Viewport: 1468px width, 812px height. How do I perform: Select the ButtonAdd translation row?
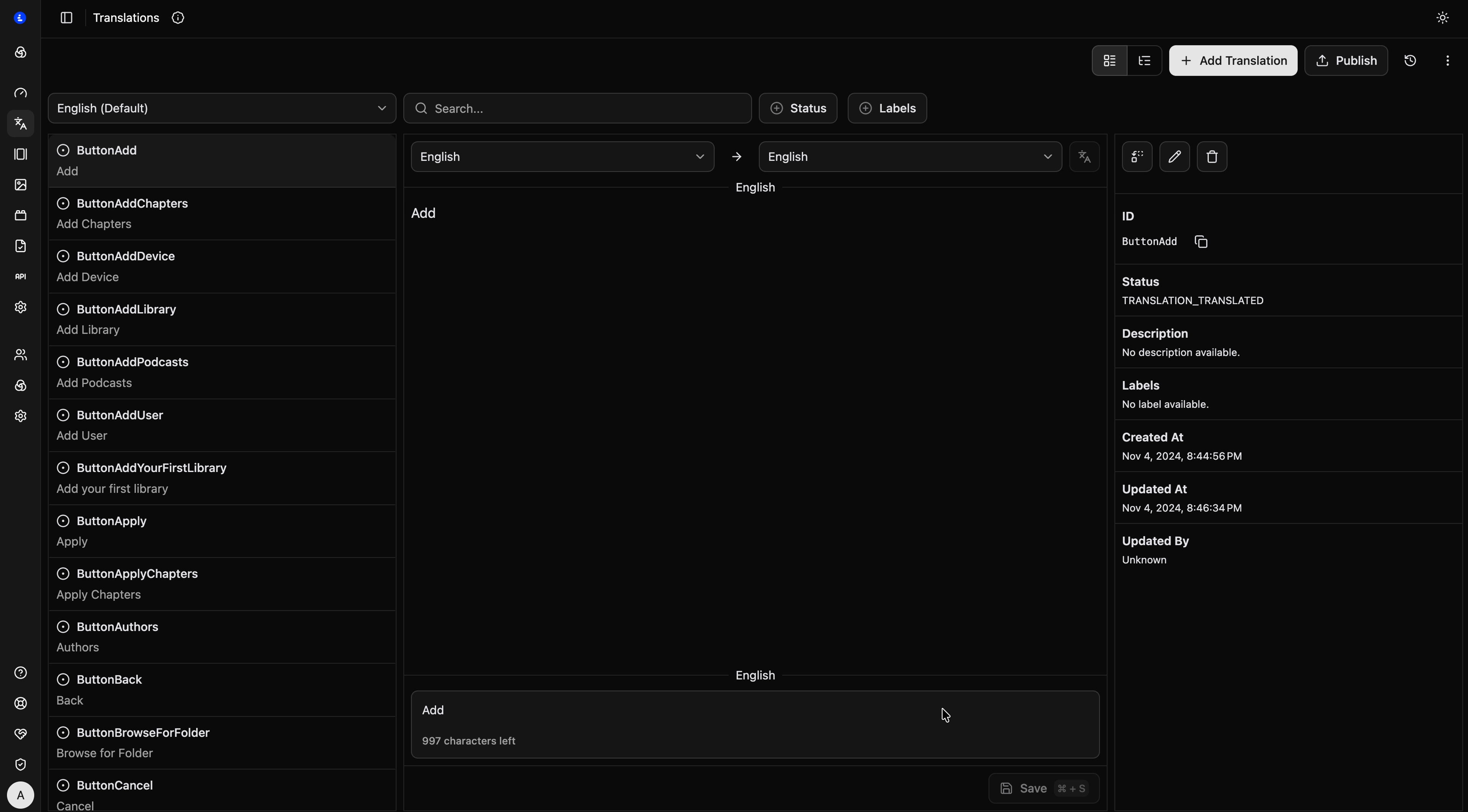[x=222, y=160]
